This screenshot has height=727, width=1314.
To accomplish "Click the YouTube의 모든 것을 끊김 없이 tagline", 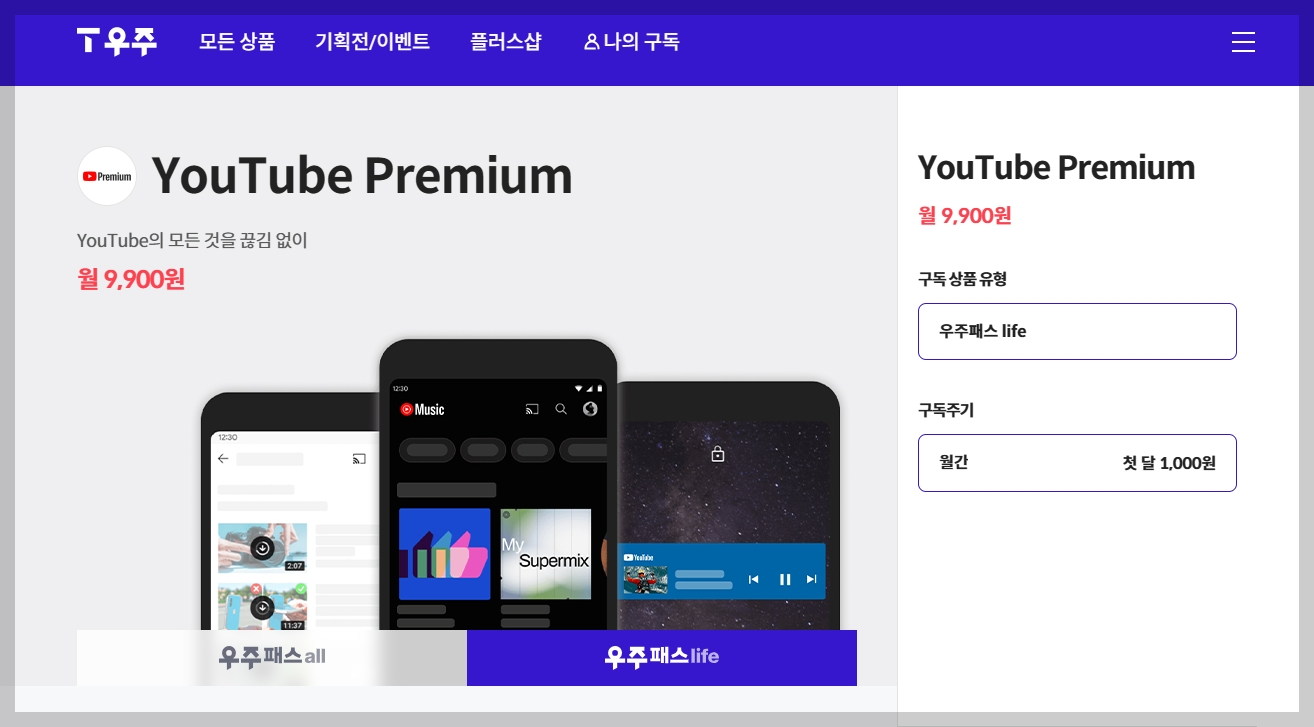I will tap(192, 240).
